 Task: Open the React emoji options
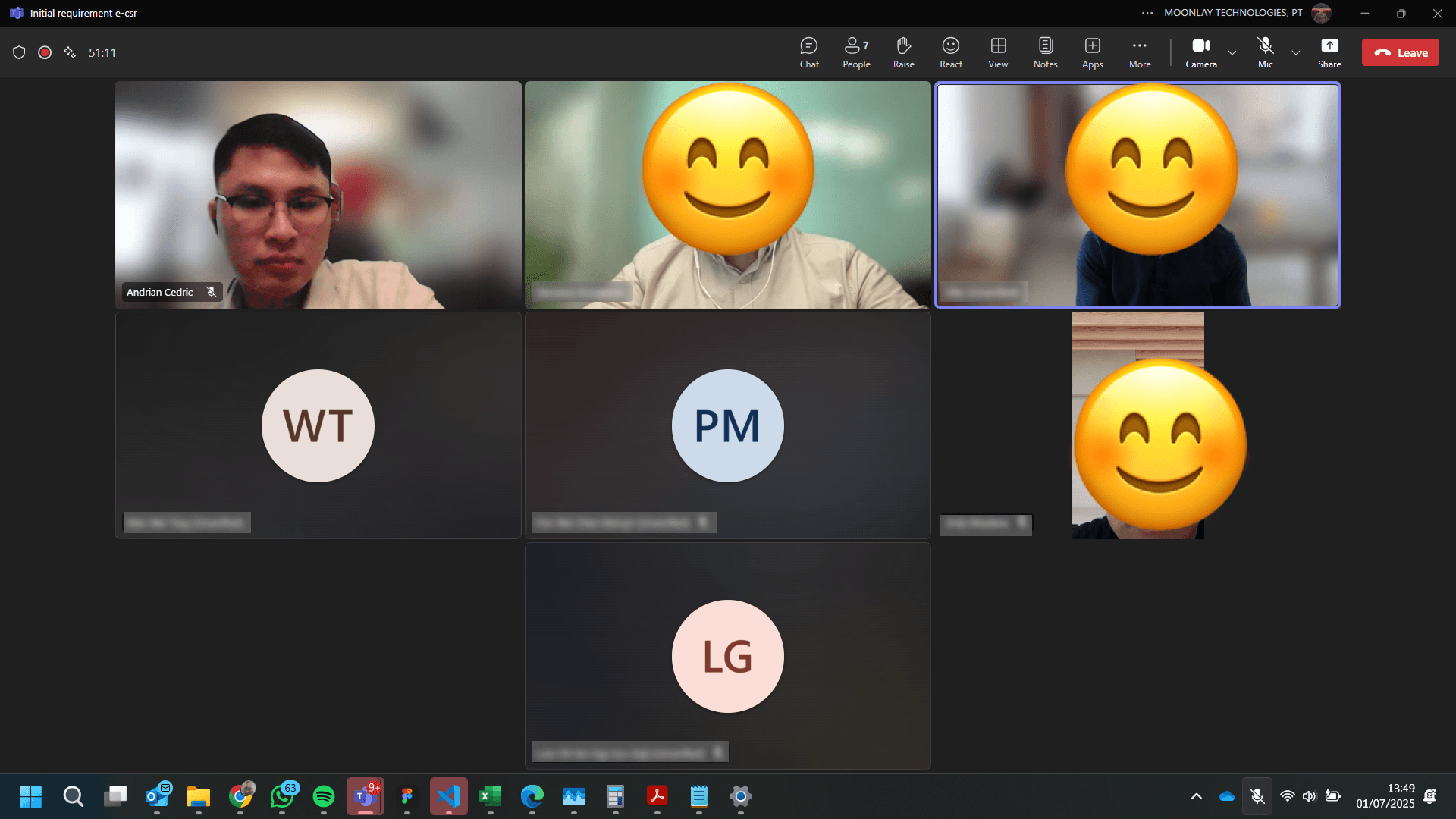tap(950, 52)
